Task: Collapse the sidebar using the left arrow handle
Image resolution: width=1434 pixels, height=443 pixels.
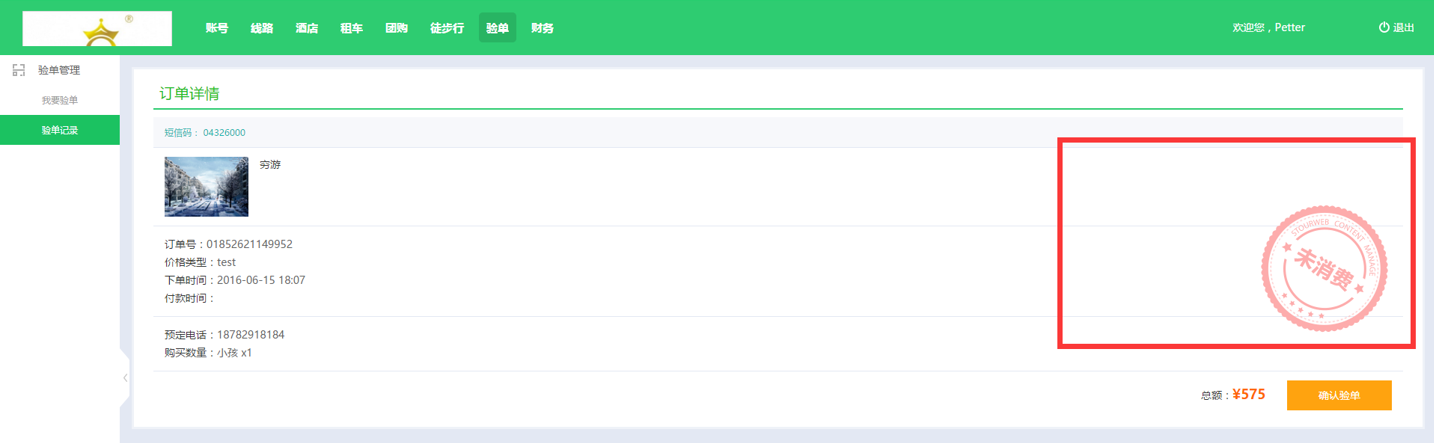Action: tap(125, 378)
